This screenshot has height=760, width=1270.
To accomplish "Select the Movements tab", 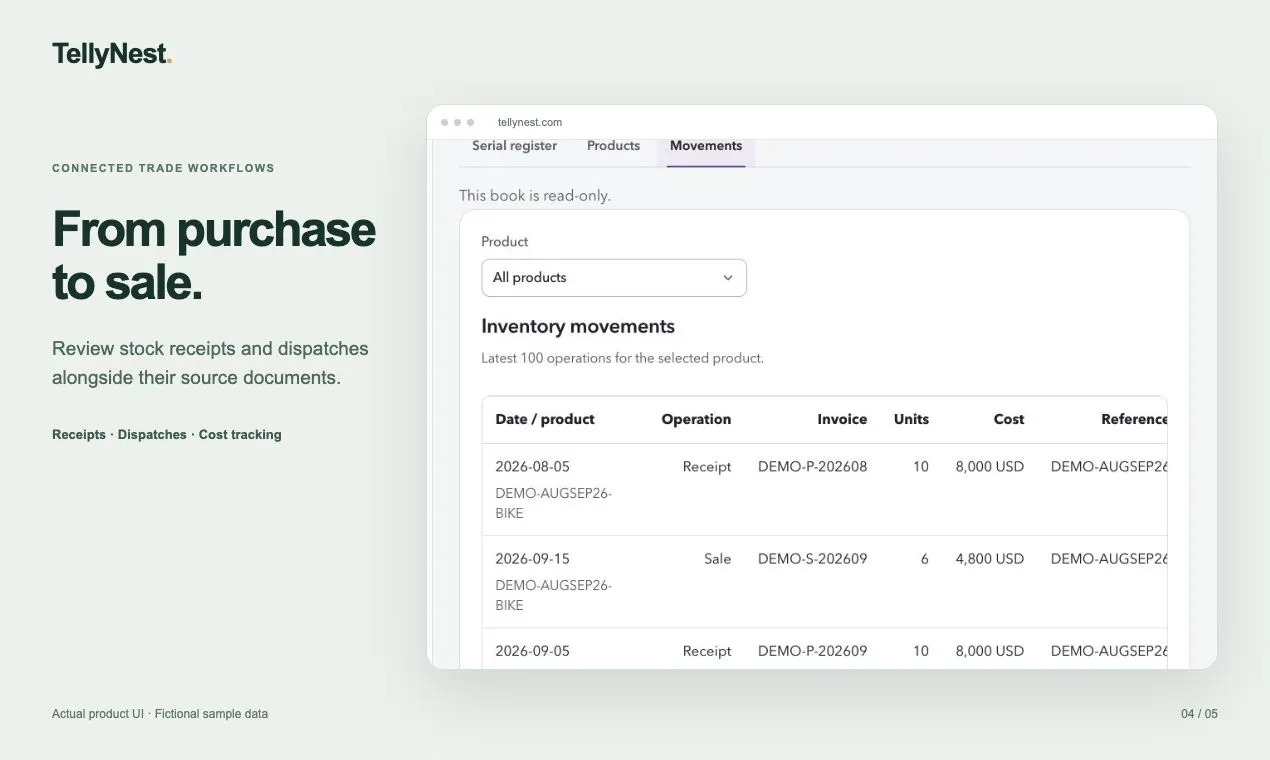I will click(x=706, y=146).
